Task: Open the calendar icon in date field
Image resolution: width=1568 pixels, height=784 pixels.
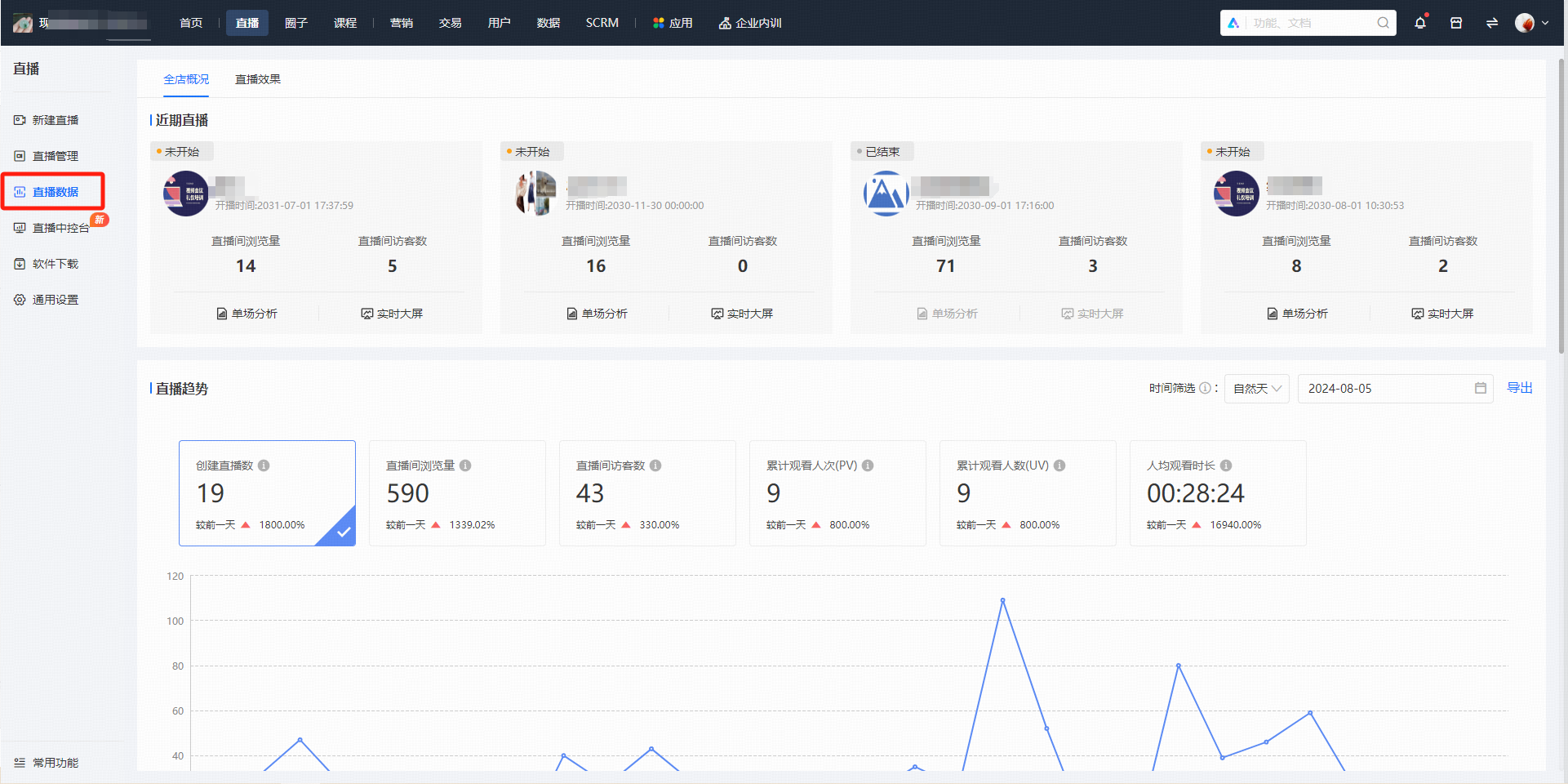Action: click(x=1481, y=388)
